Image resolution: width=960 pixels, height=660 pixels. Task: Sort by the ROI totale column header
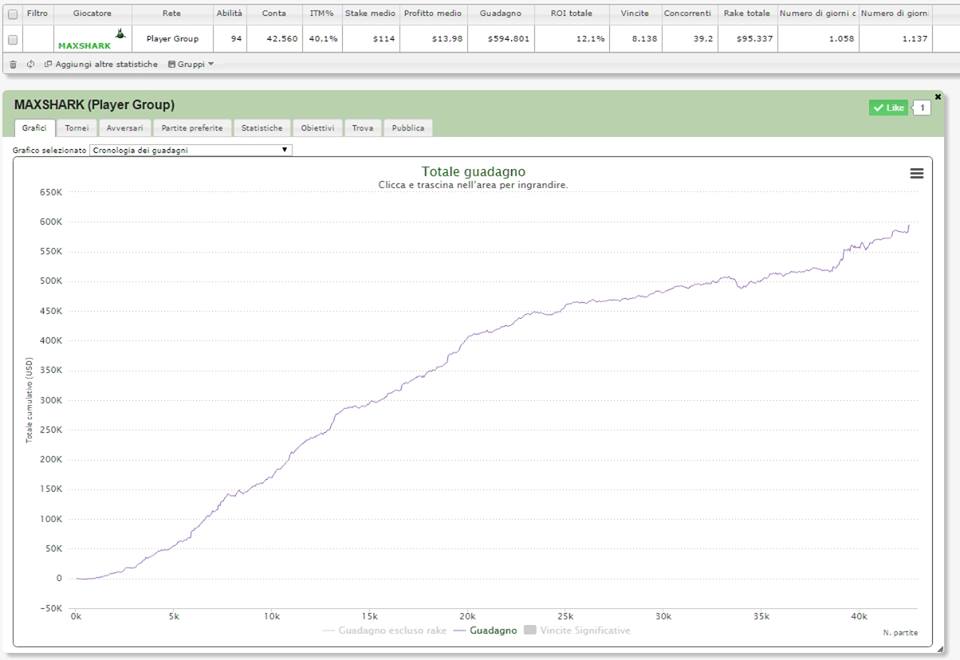[x=571, y=13]
